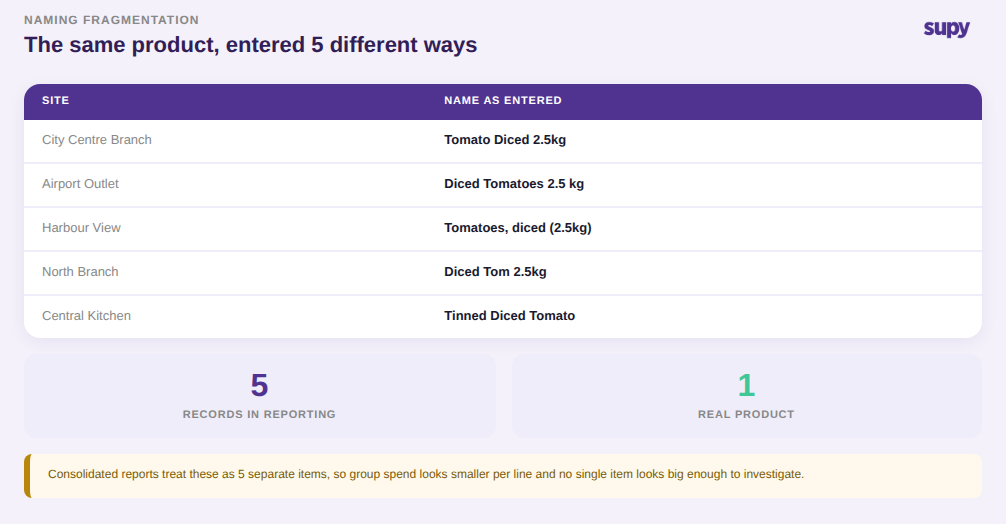This screenshot has height=524, width=1006.
Task: Click the green number 1 stat
Action: click(x=746, y=385)
